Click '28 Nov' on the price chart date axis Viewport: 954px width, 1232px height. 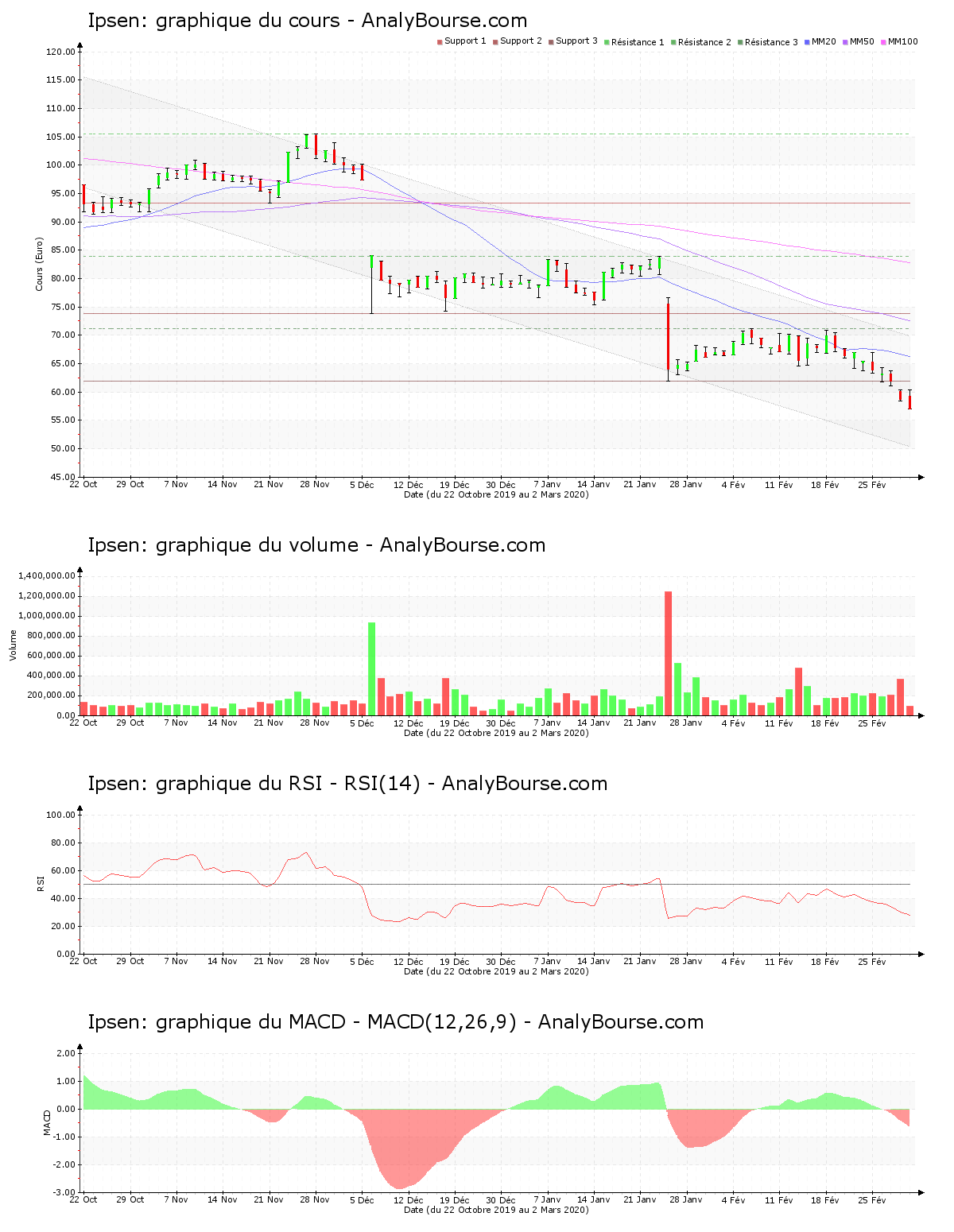(x=315, y=484)
